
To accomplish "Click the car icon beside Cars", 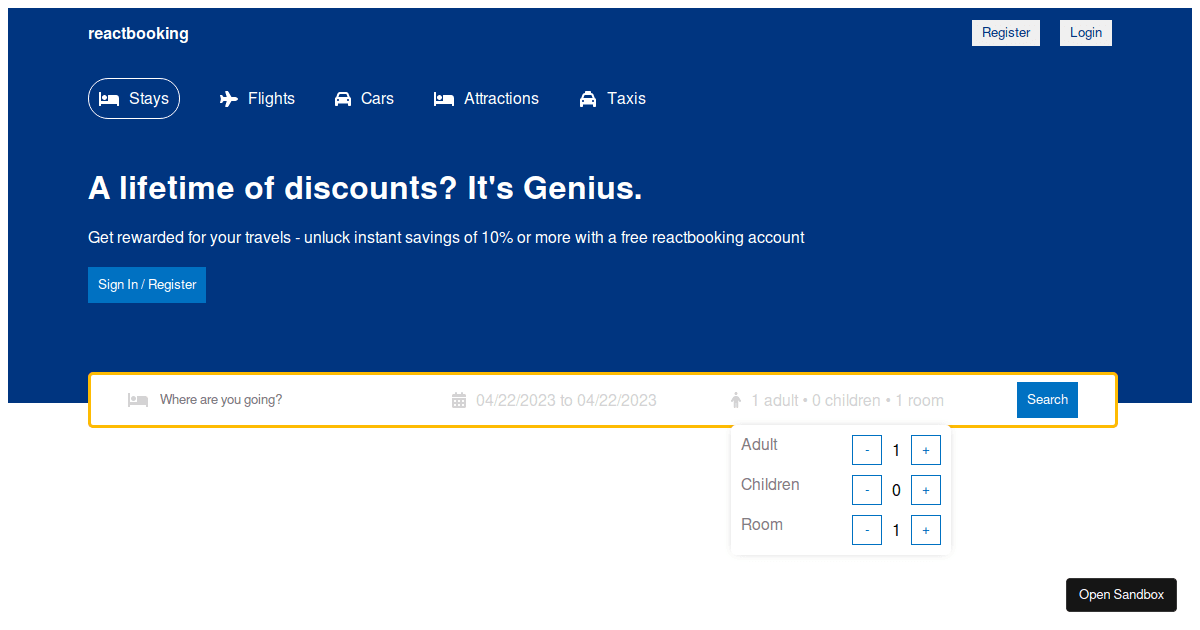I will click(x=343, y=99).
